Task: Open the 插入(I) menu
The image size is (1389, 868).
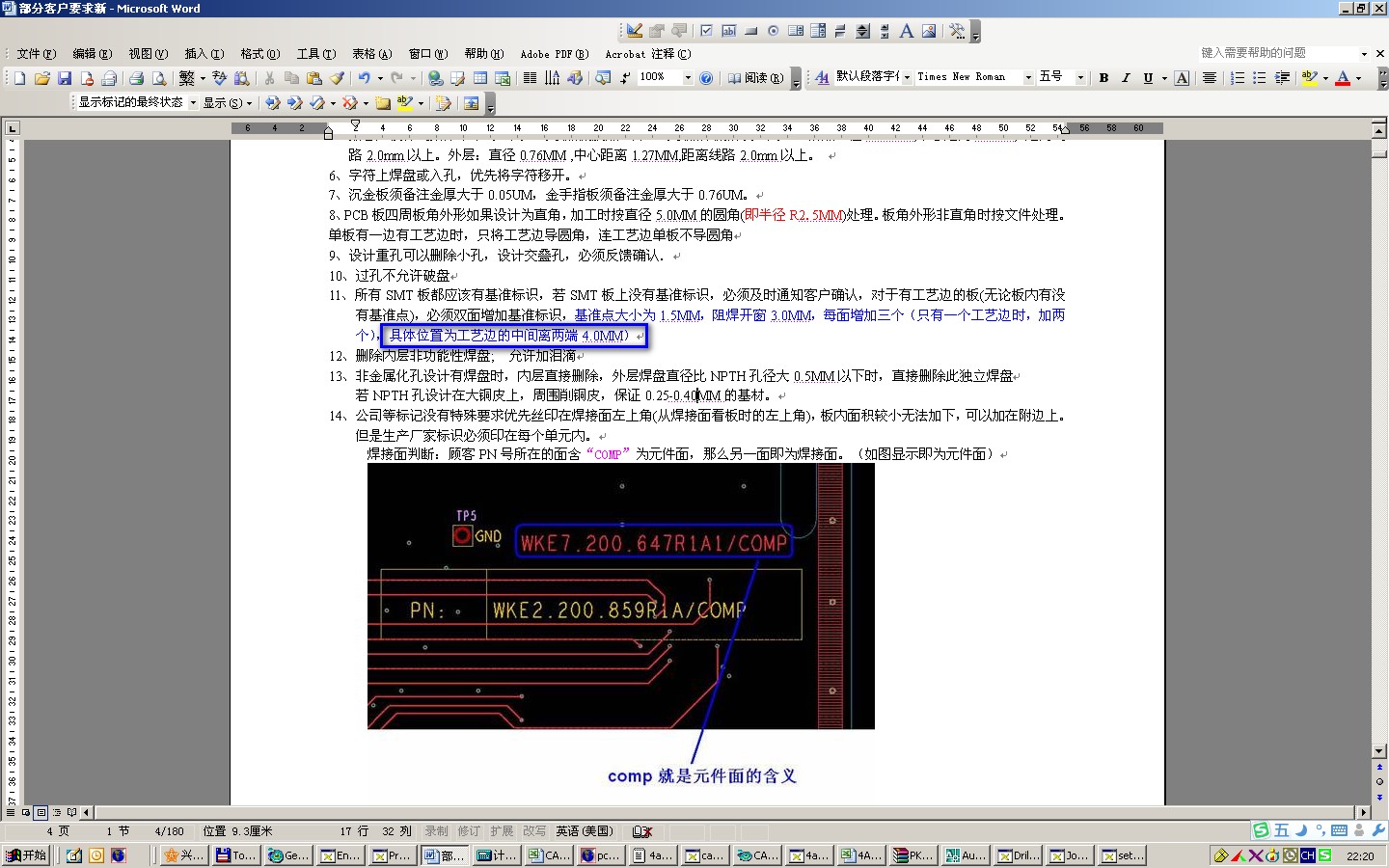Action: tap(204, 54)
